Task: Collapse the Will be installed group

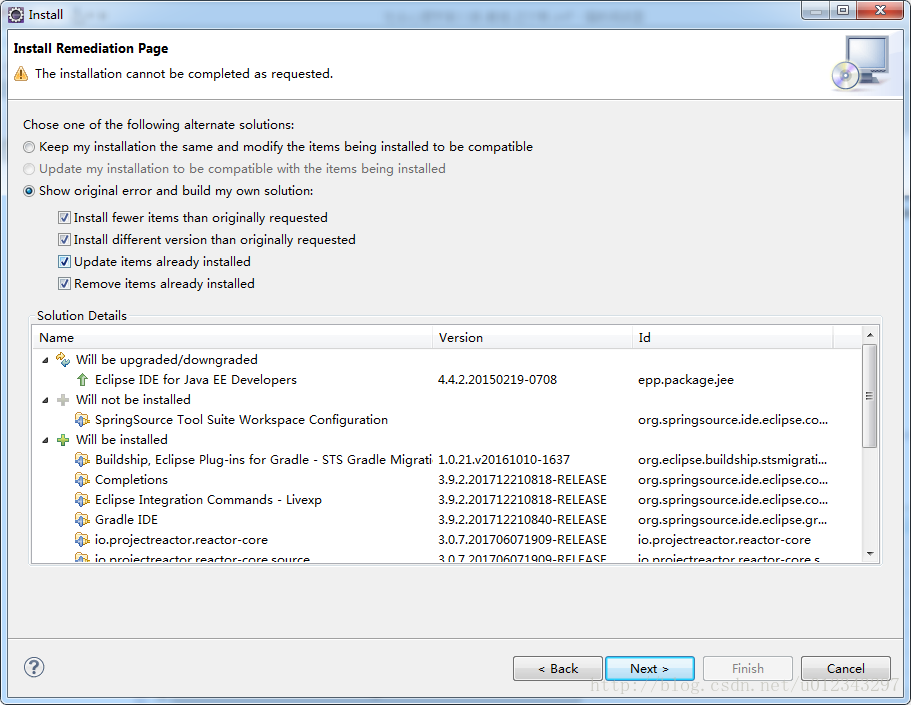Action: tap(45, 441)
